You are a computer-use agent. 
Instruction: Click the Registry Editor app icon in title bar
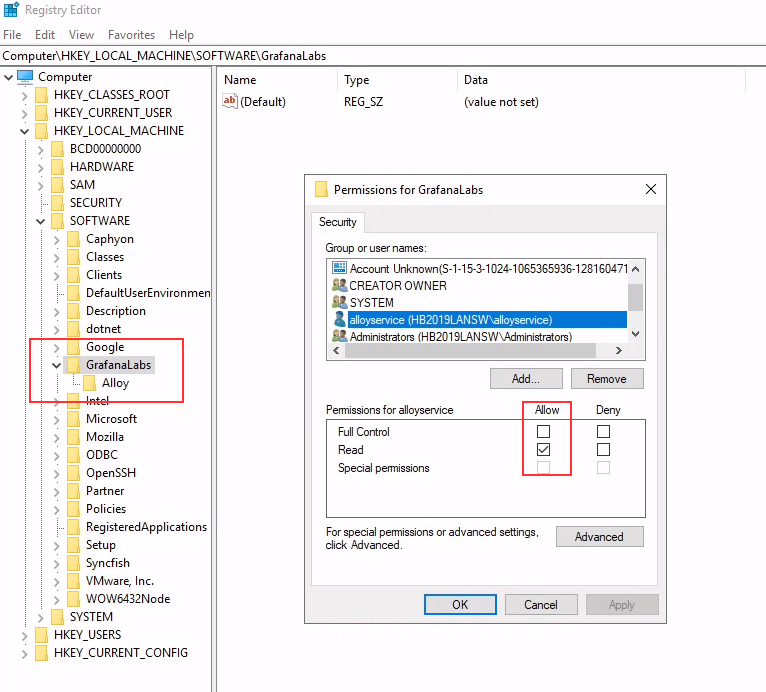tap(11, 10)
